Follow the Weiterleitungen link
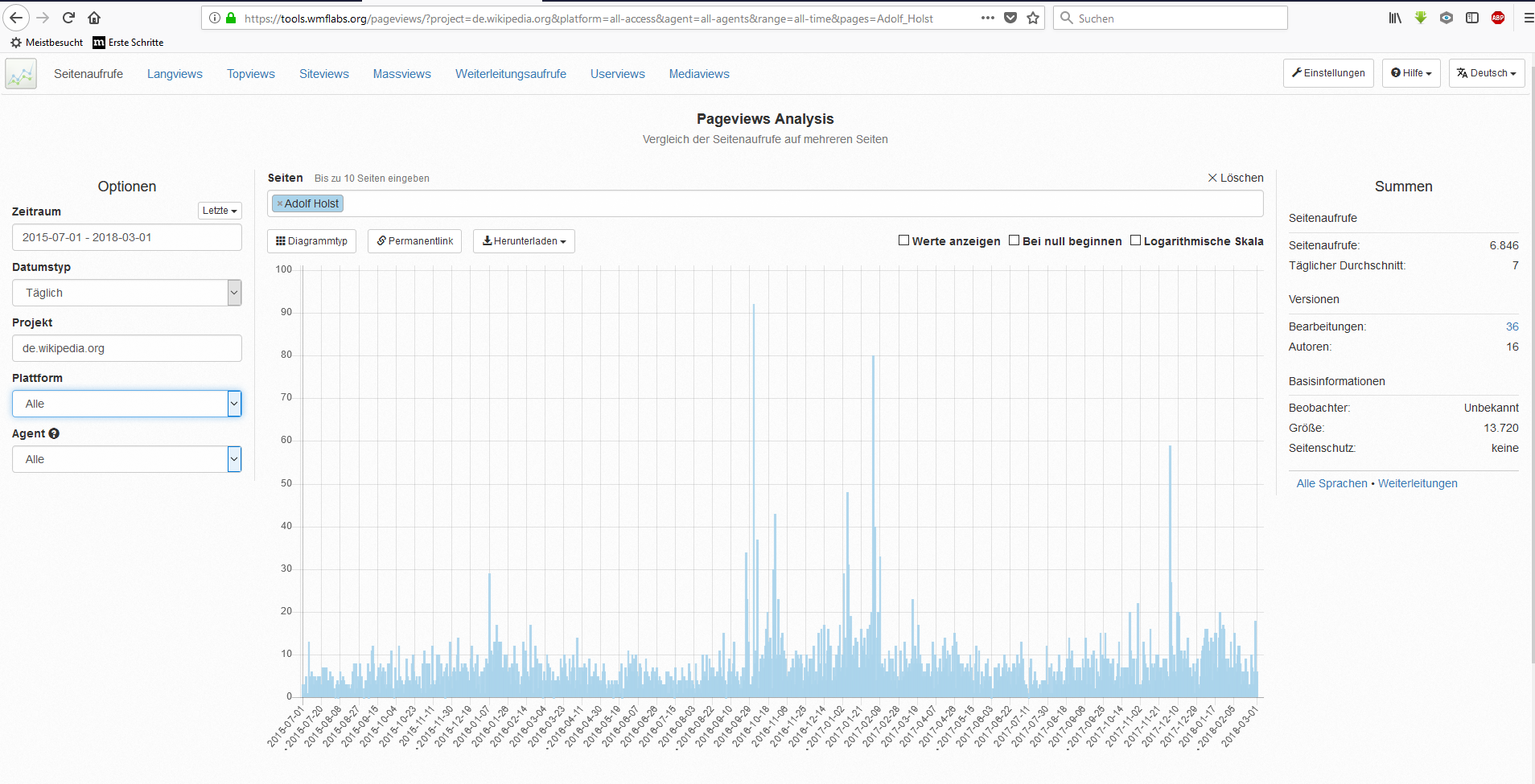This screenshot has height=784, width=1535. 1418,483
